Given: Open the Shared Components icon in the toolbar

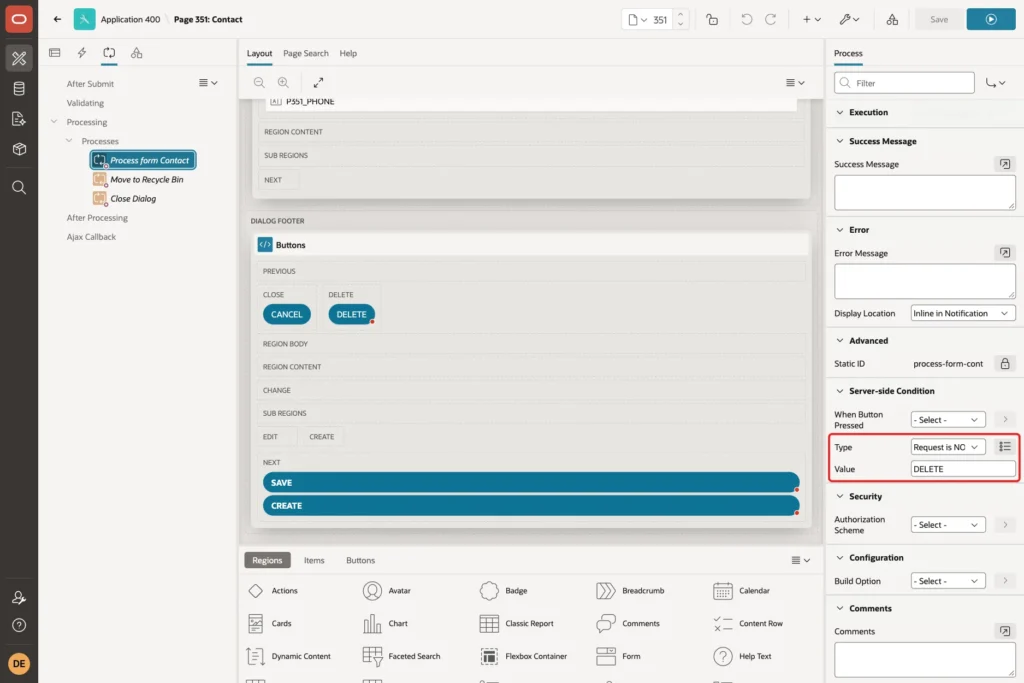Looking at the screenshot, I should point(892,20).
